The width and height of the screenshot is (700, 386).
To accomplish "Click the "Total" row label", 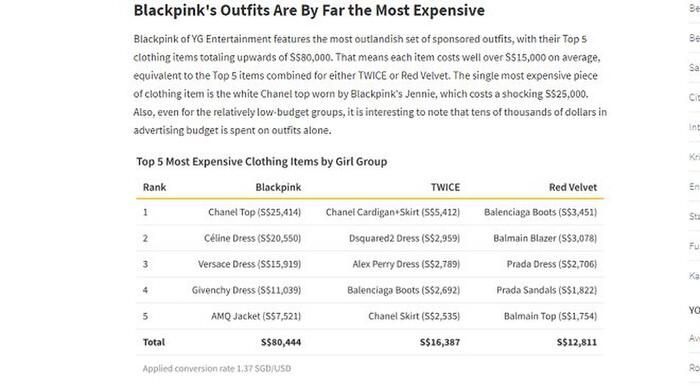I will [x=154, y=342].
